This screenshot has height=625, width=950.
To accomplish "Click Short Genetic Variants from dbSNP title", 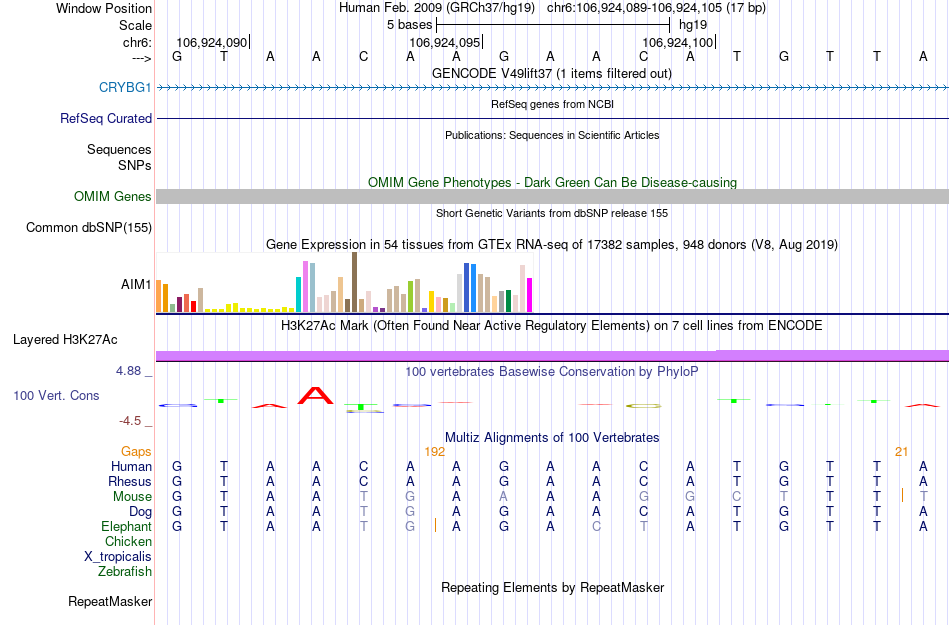I will pos(552,213).
